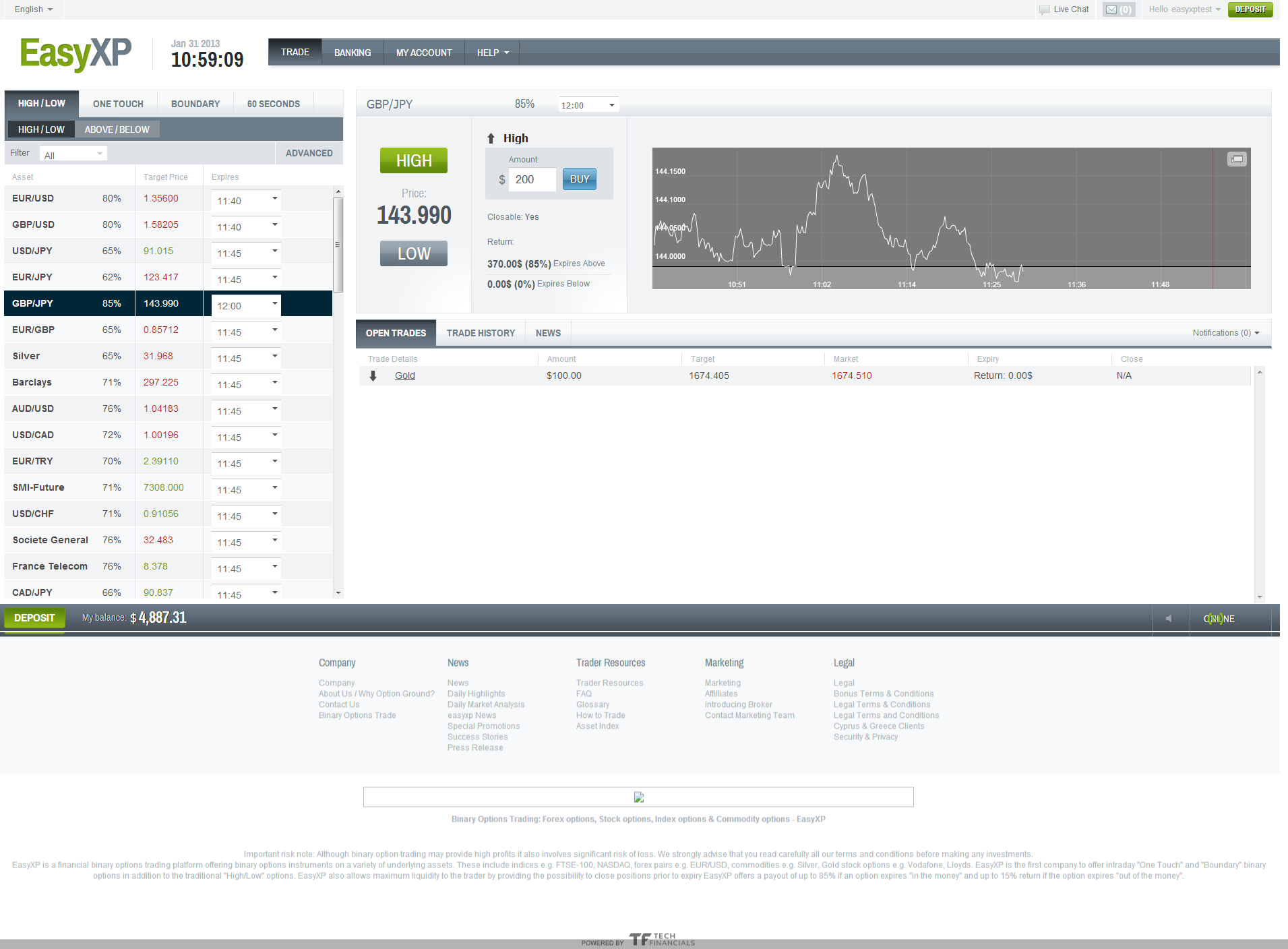Click the High up-arrow icon

point(491,138)
